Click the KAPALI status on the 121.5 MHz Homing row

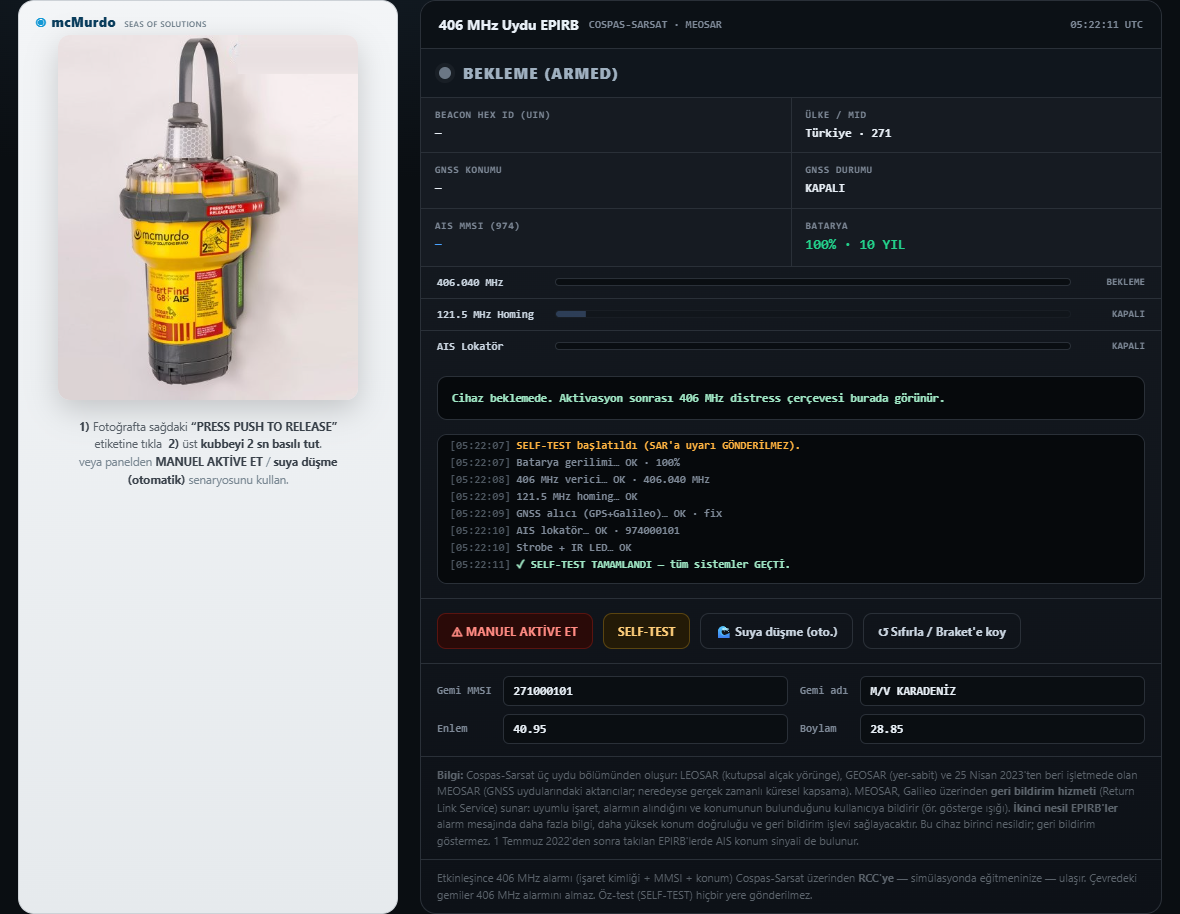coord(1128,314)
